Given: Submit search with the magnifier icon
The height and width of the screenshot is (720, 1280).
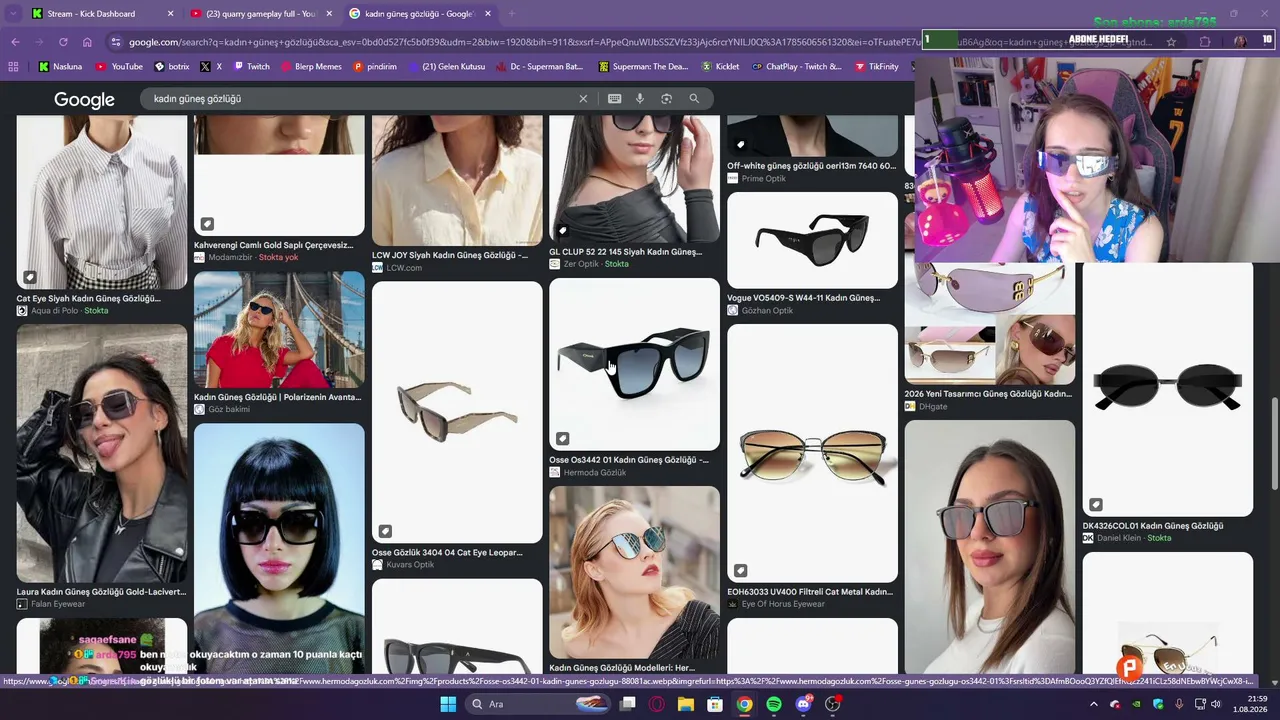Looking at the screenshot, I should click(x=694, y=99).
